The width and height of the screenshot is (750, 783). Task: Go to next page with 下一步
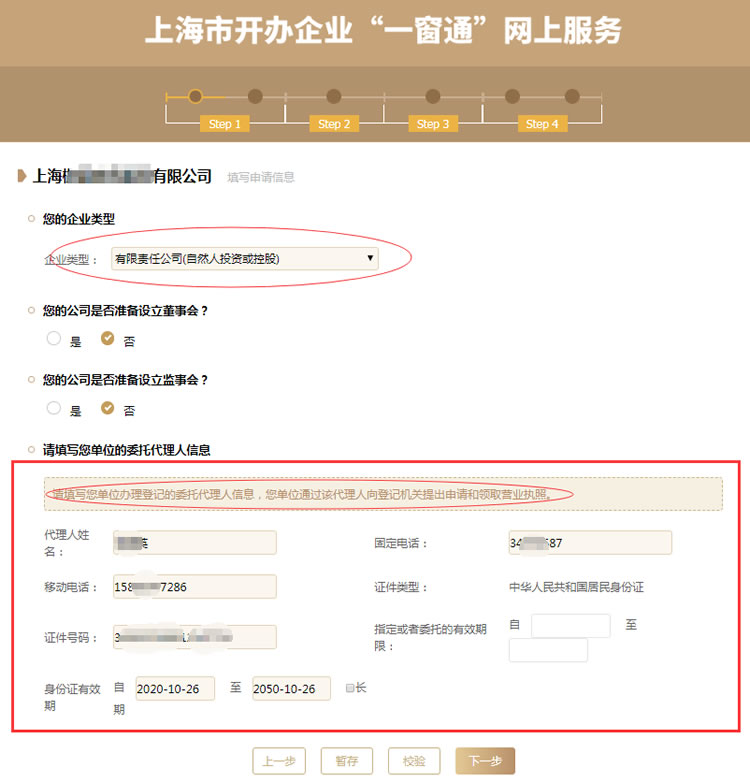click(x=484, y=761)
